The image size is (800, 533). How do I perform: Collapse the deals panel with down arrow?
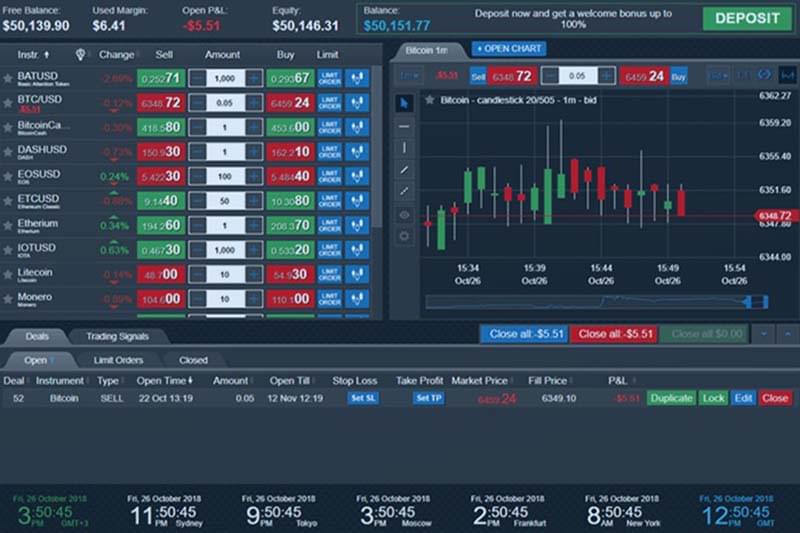[764, 334]
